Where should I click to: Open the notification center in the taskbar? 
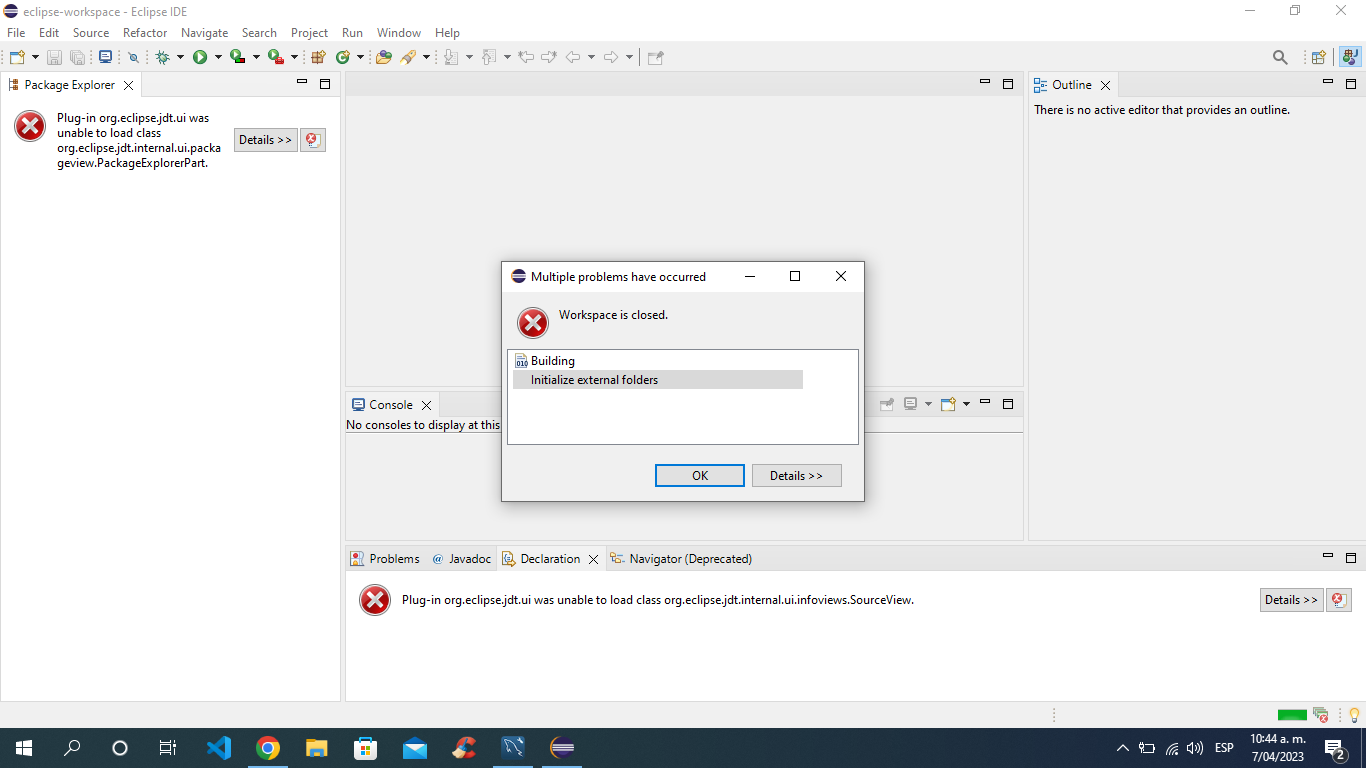coord(1334,748)
